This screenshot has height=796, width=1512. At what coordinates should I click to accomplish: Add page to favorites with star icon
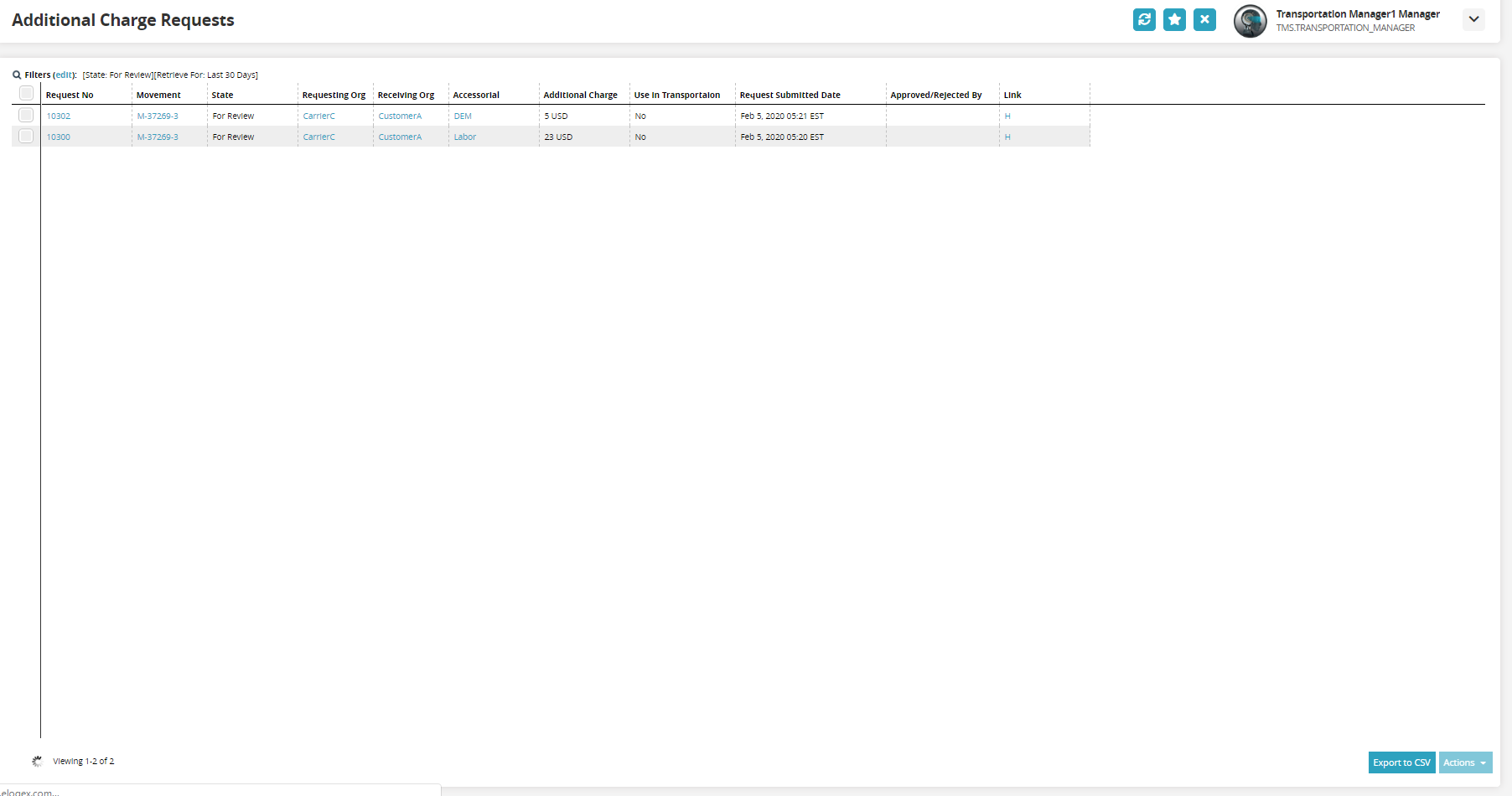click(x=1174, y=19)
